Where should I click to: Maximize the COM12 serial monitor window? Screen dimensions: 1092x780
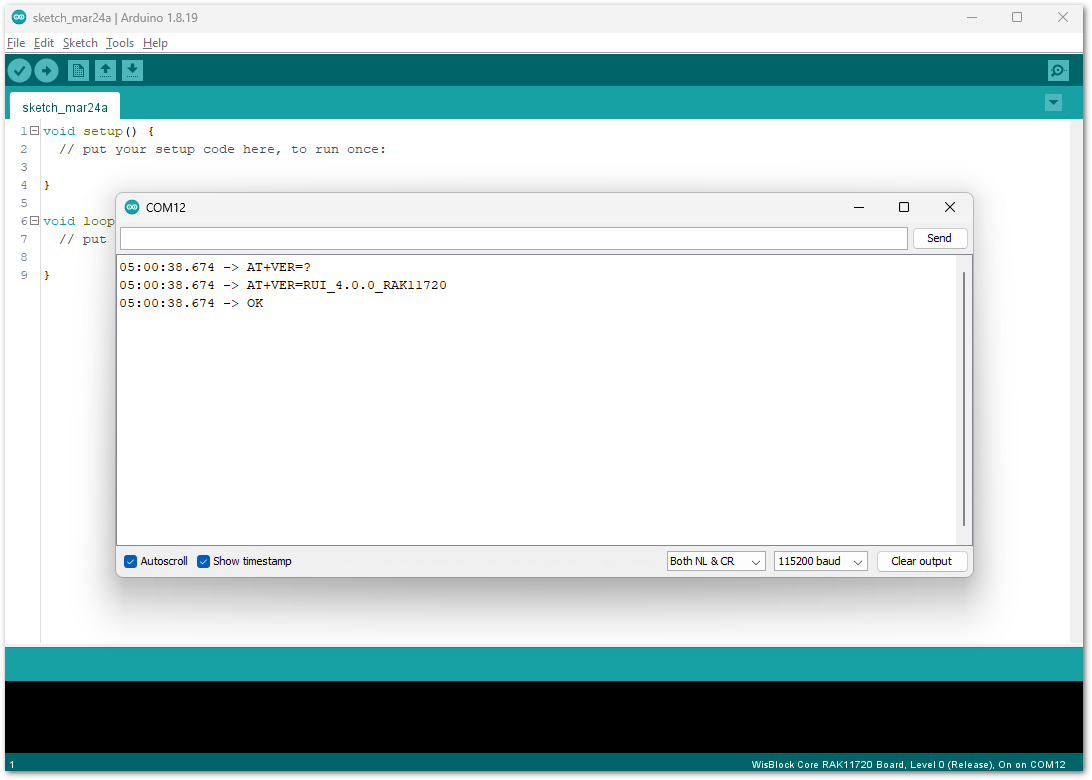[x=904, y=207]
